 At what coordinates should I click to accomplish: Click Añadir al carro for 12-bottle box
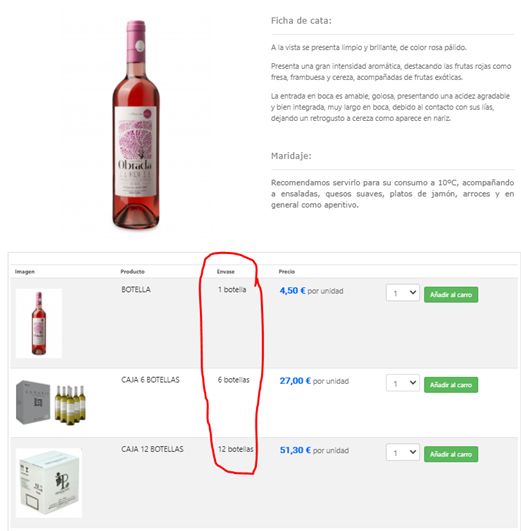tap(451, 454)
